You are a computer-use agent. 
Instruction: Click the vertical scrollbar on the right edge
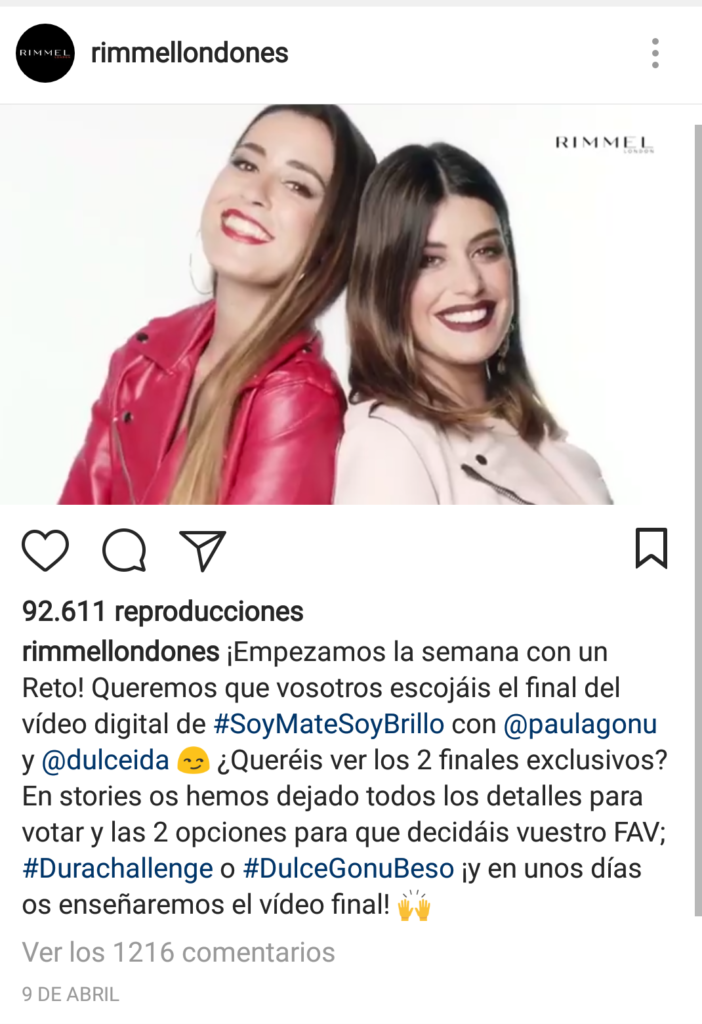(x=697, y=520)
